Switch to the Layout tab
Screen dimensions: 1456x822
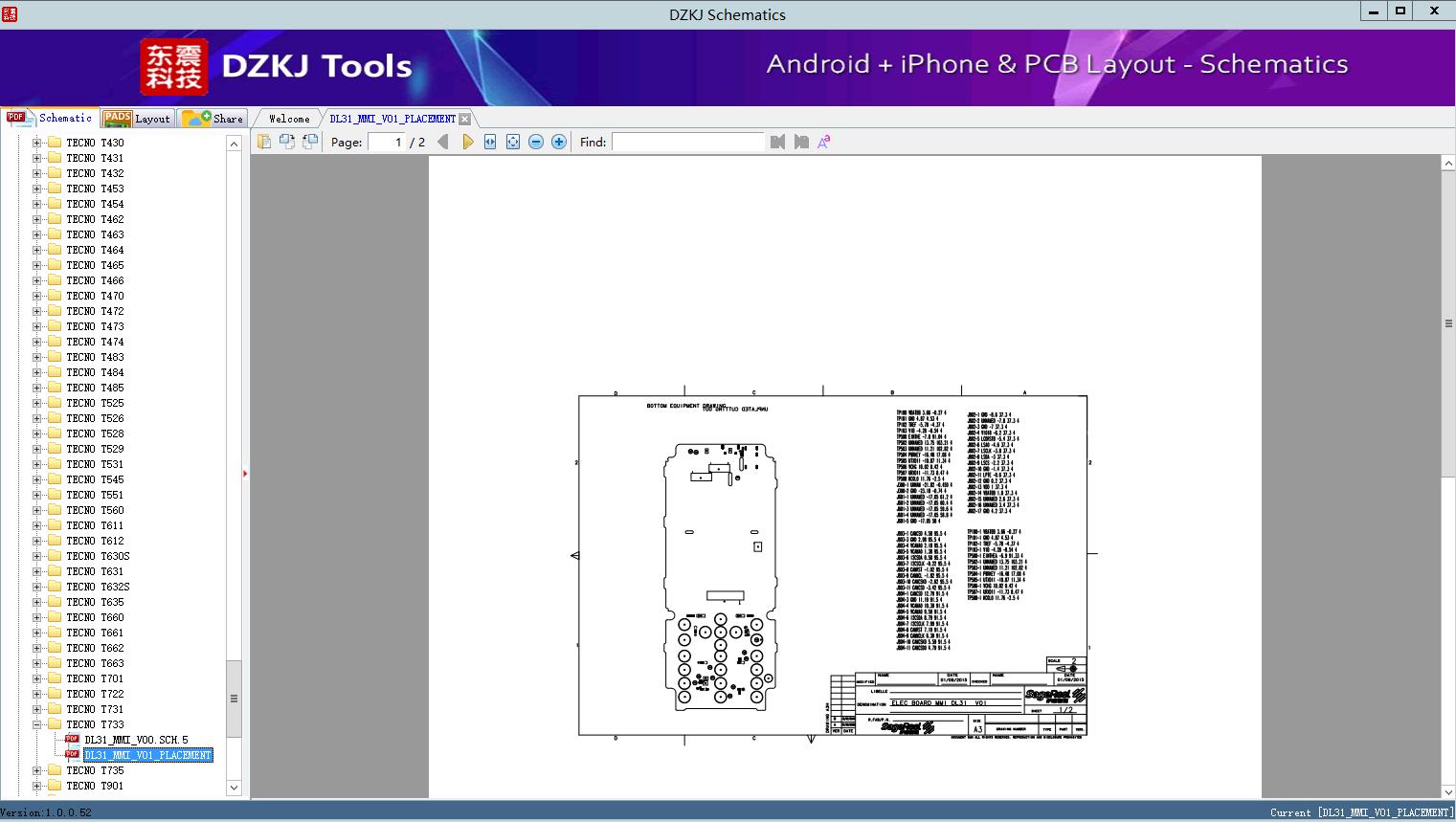pos(138,119)
